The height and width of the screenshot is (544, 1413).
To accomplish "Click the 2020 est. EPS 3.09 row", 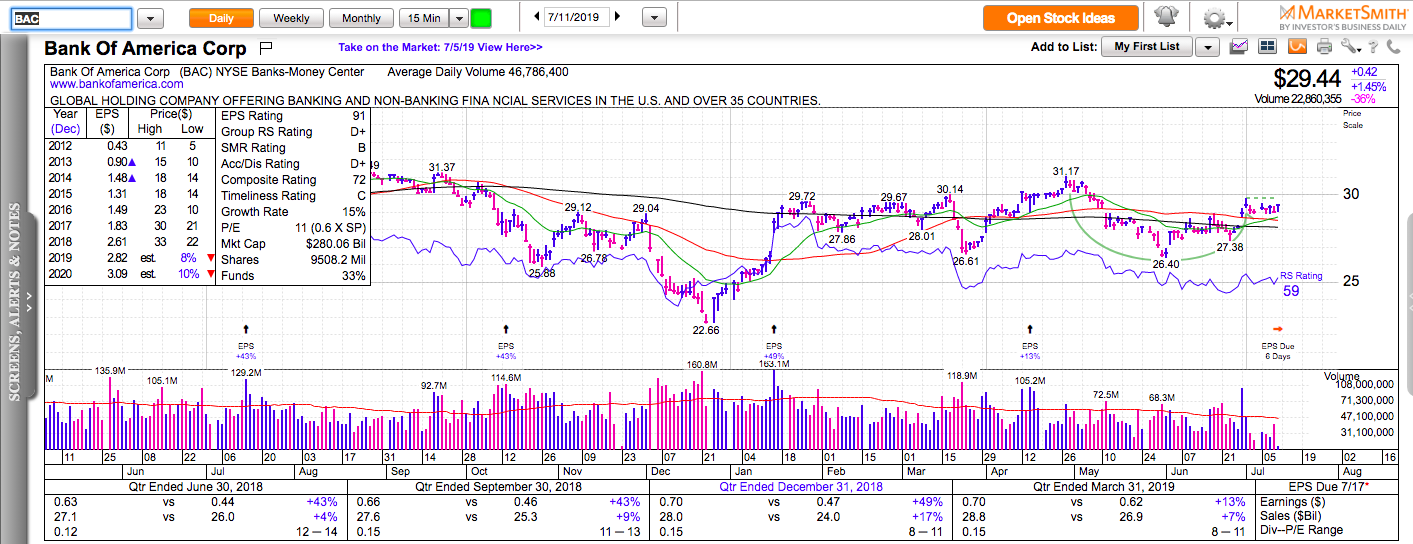I will [129, 276].
